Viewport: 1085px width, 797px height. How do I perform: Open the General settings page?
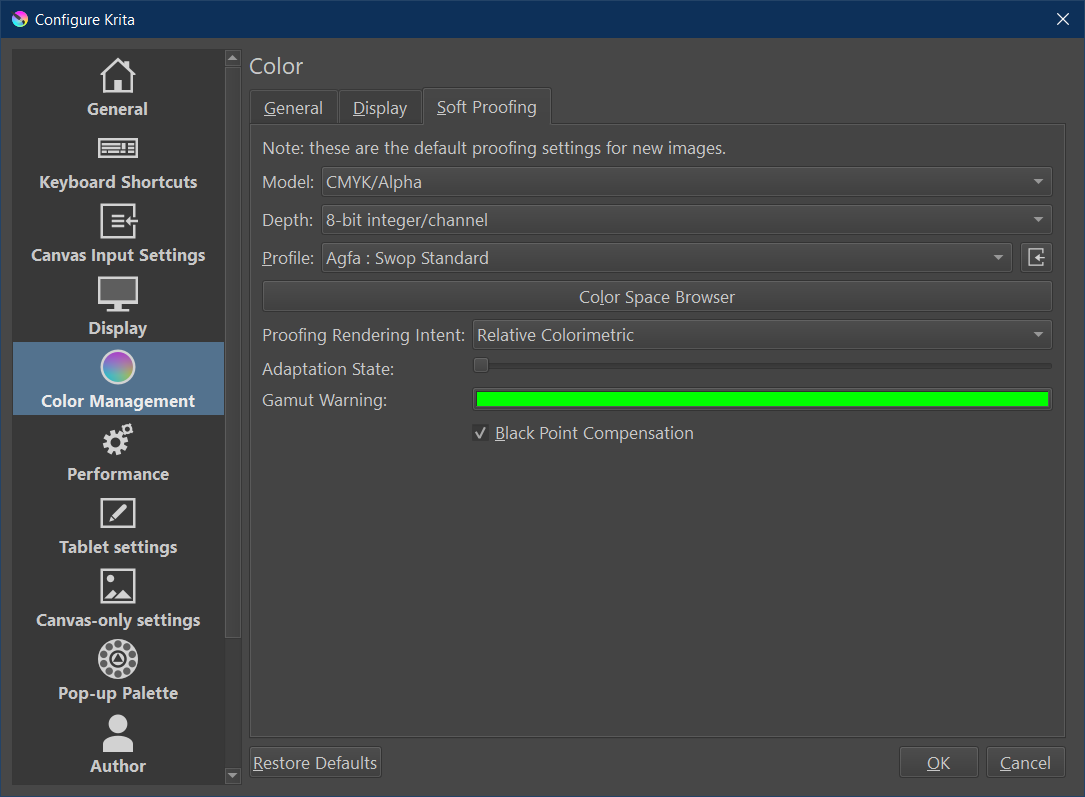coord(118,86)
